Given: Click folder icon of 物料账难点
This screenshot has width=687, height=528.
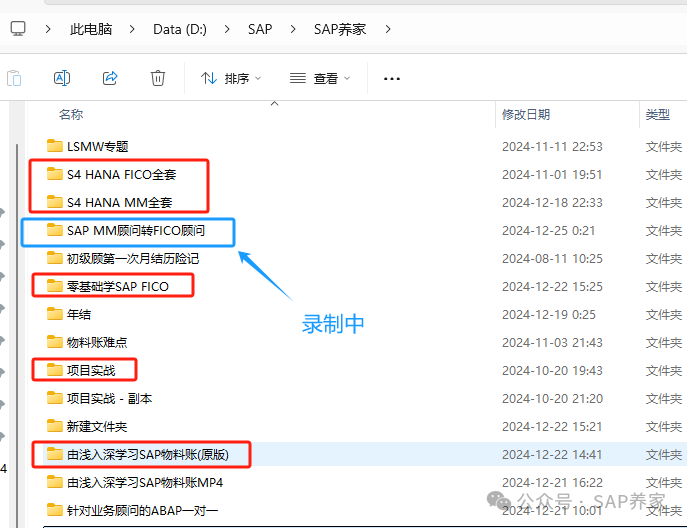Looking at the screenshot, I should tap(55, 342).
